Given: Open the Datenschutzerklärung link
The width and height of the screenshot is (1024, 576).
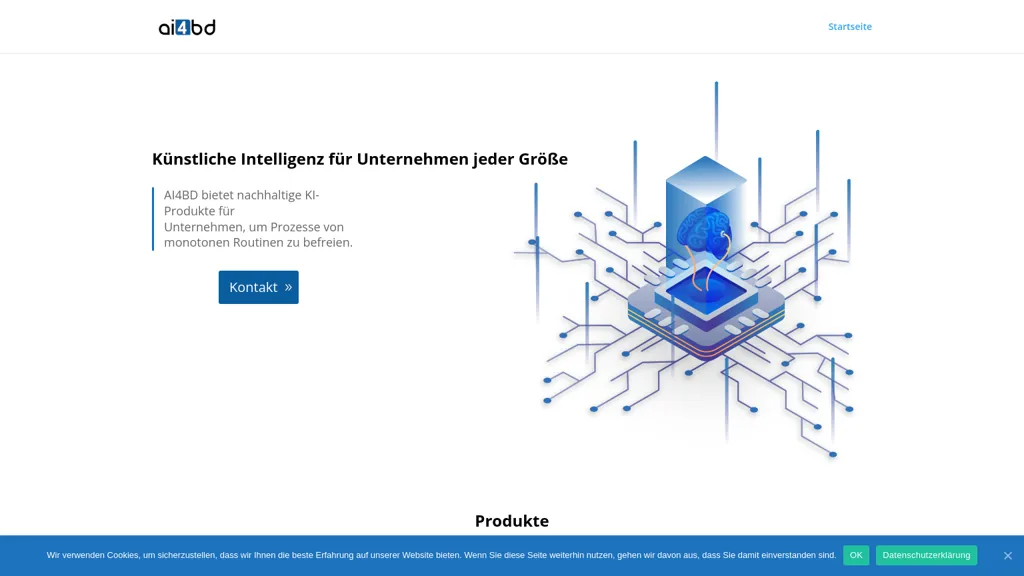Looking at the screenshot, I should coord(926,555).
